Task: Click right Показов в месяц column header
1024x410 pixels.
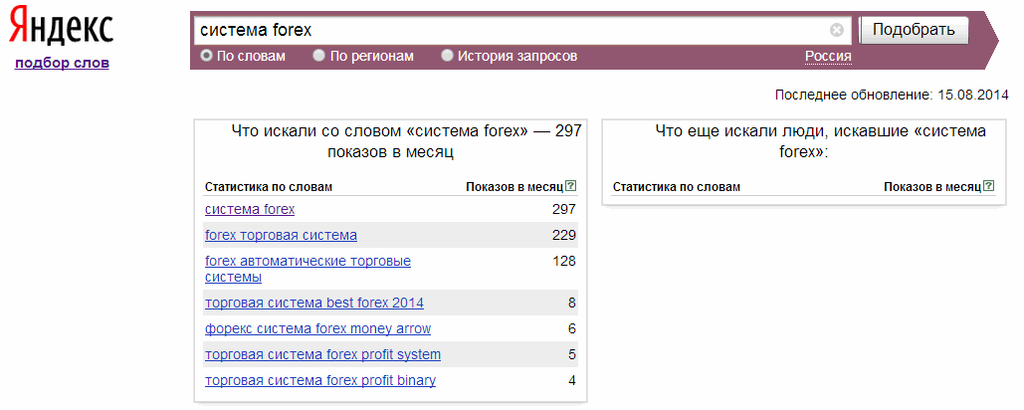Action: [x=933, y=187]
